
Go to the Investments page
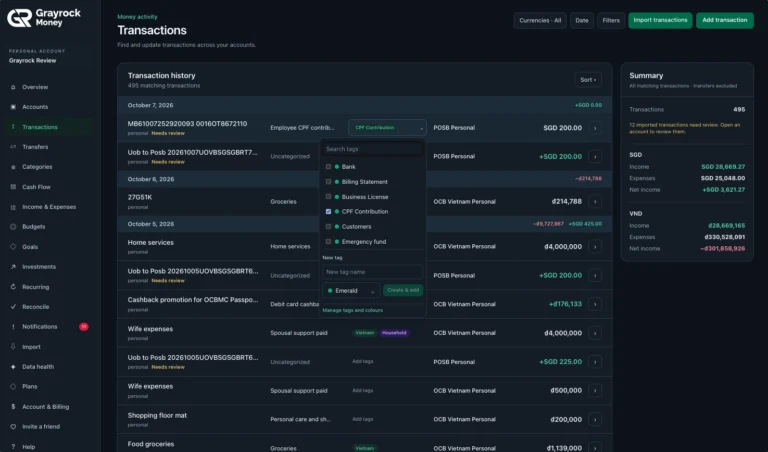pos(49,267)
